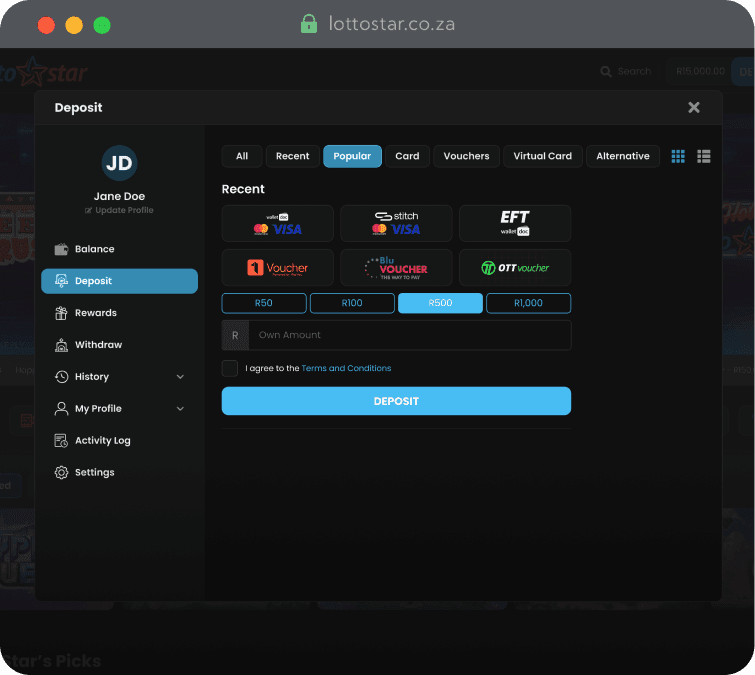The image size is (755, 675).
Task: Switch to list view layout icon
Action: point(704,156)
